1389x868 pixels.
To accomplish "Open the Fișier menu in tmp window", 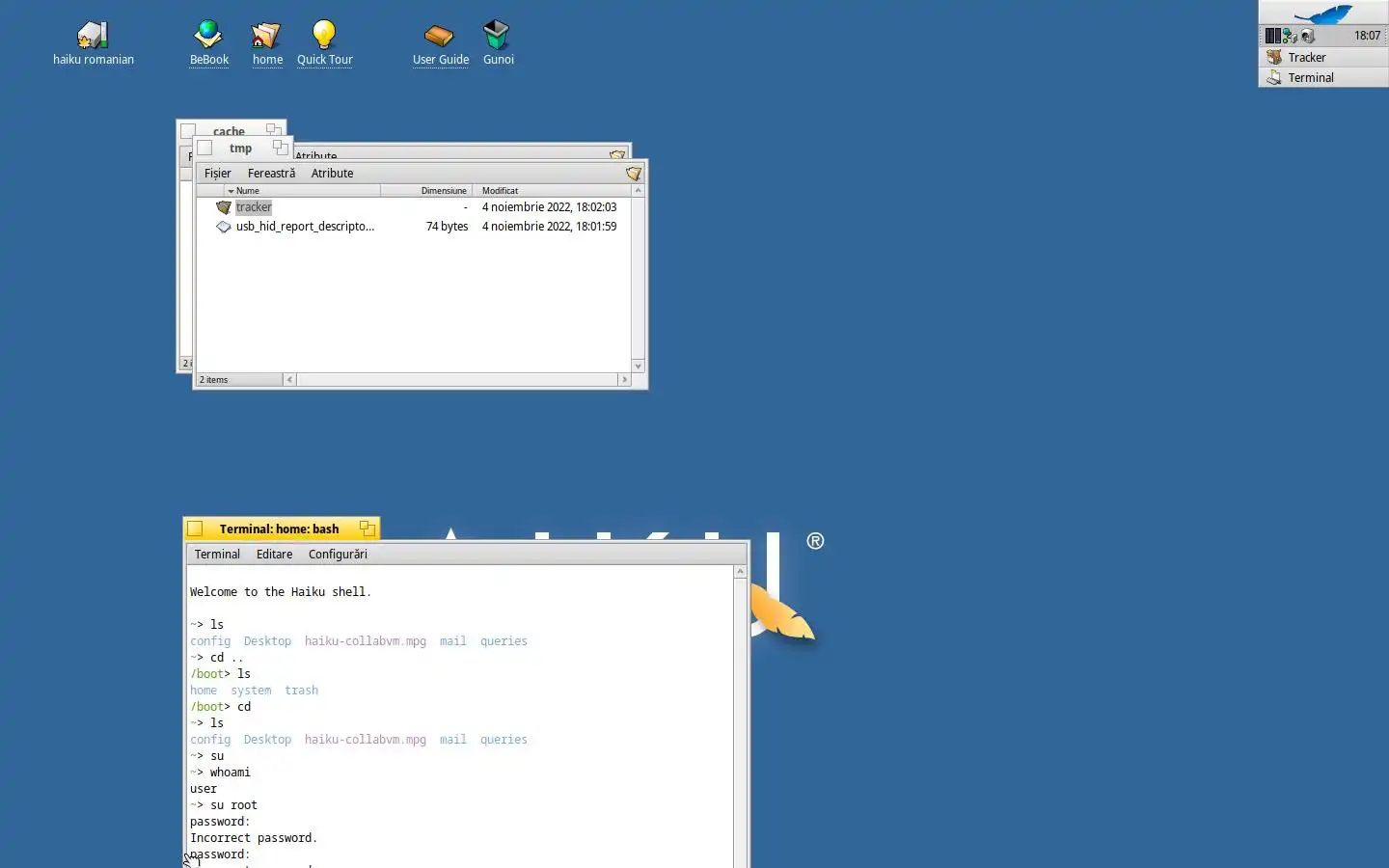I will coord(218,174).
